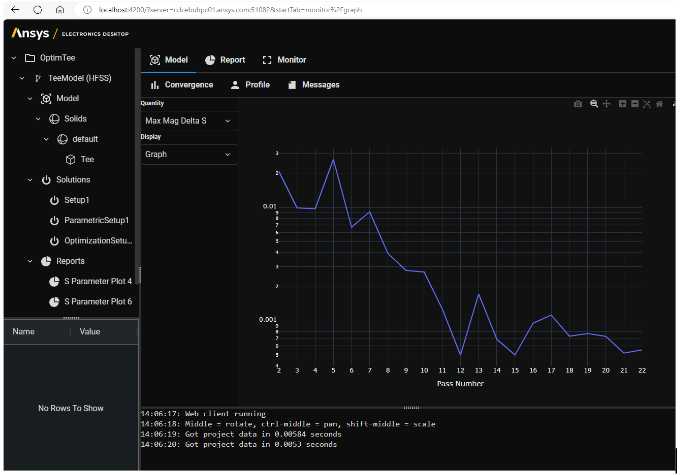
Task: Click the 'Middle = rotate' log line
Action: [x=288, y=424]
